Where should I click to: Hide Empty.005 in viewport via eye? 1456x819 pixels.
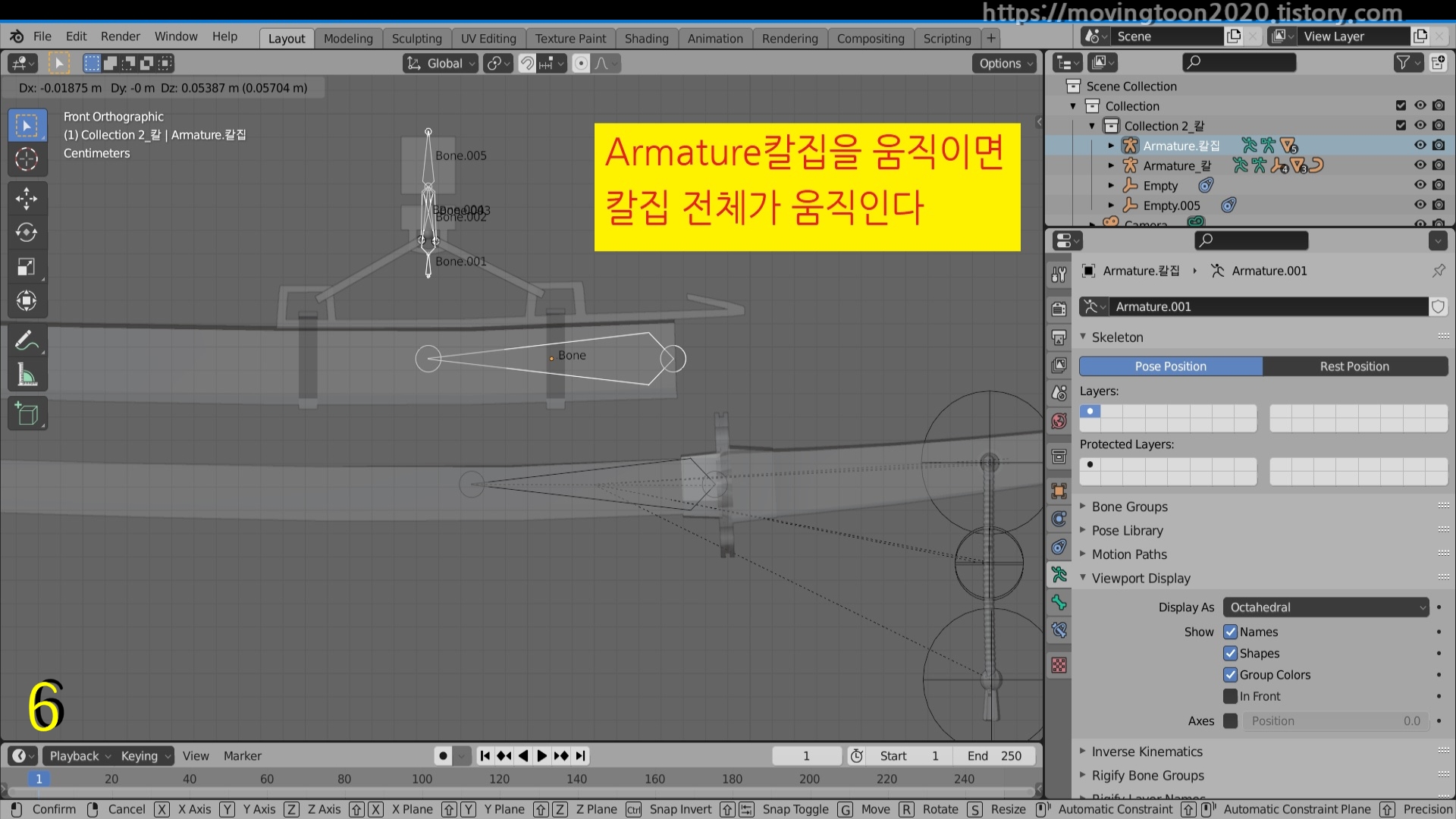point(1420,205)
